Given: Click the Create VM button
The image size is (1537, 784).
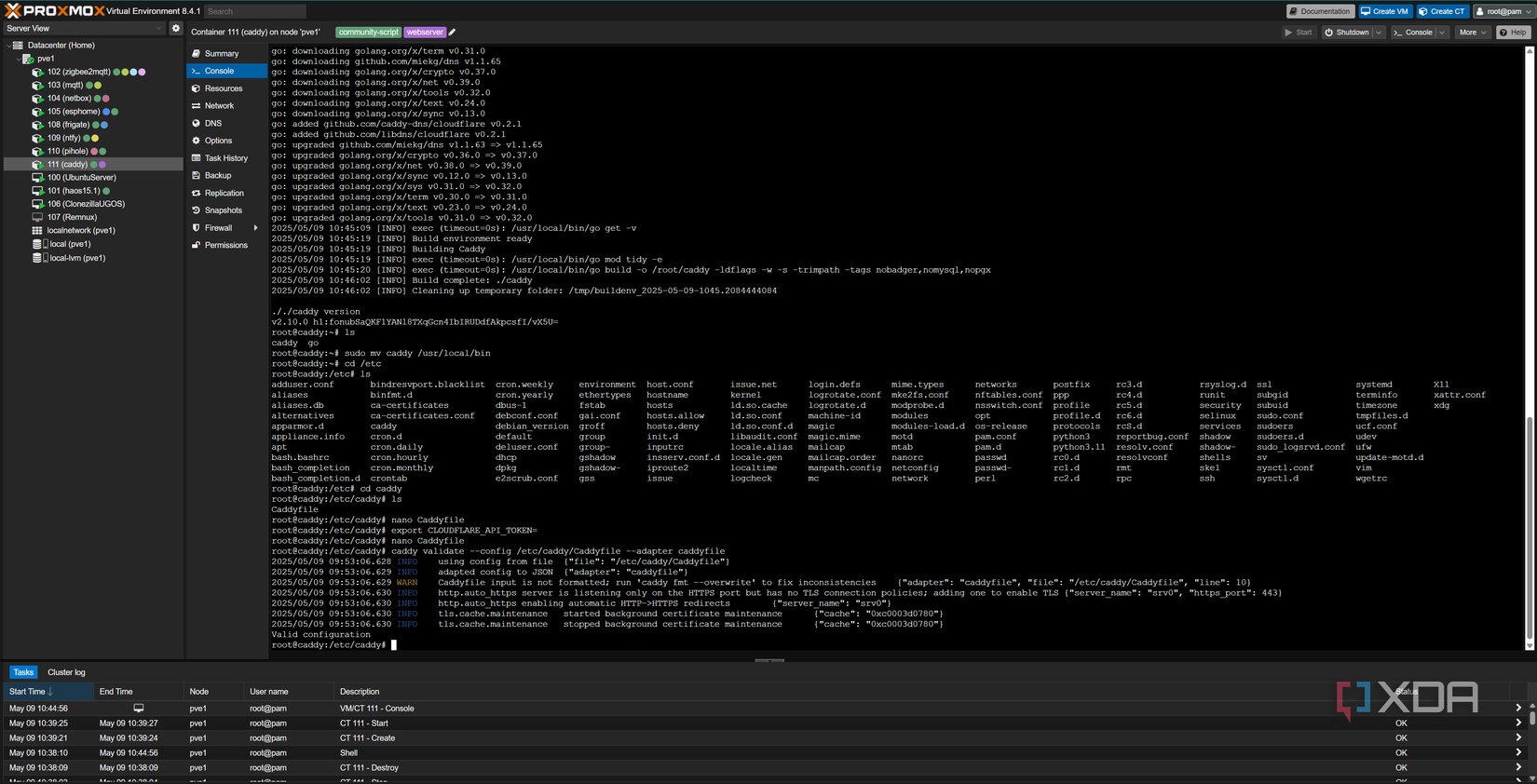Looking at the screenshot, I should tap(1384, 11).
